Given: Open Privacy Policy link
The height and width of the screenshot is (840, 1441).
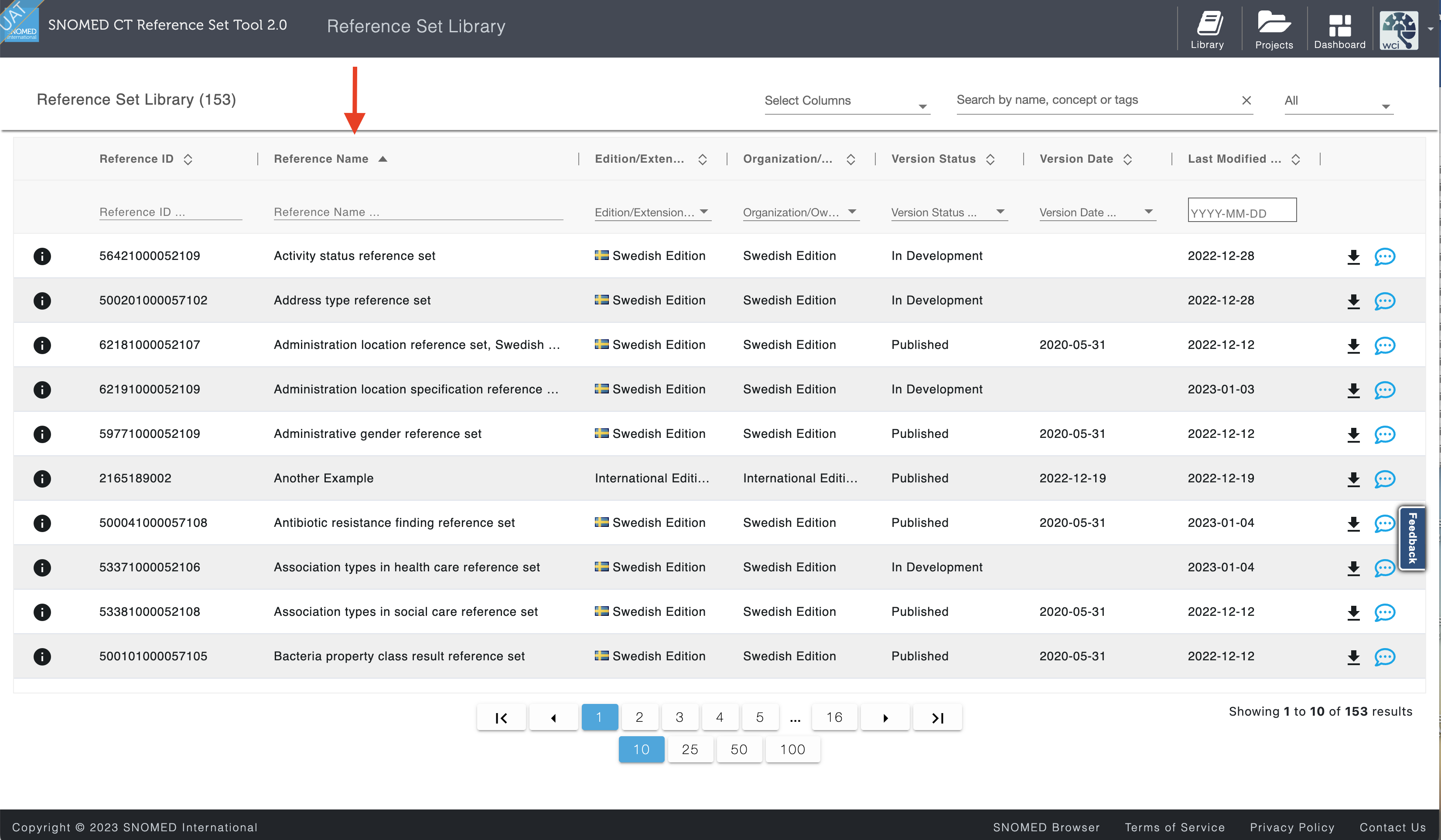Looking at the screenshot, I should tap(1292, 827).
